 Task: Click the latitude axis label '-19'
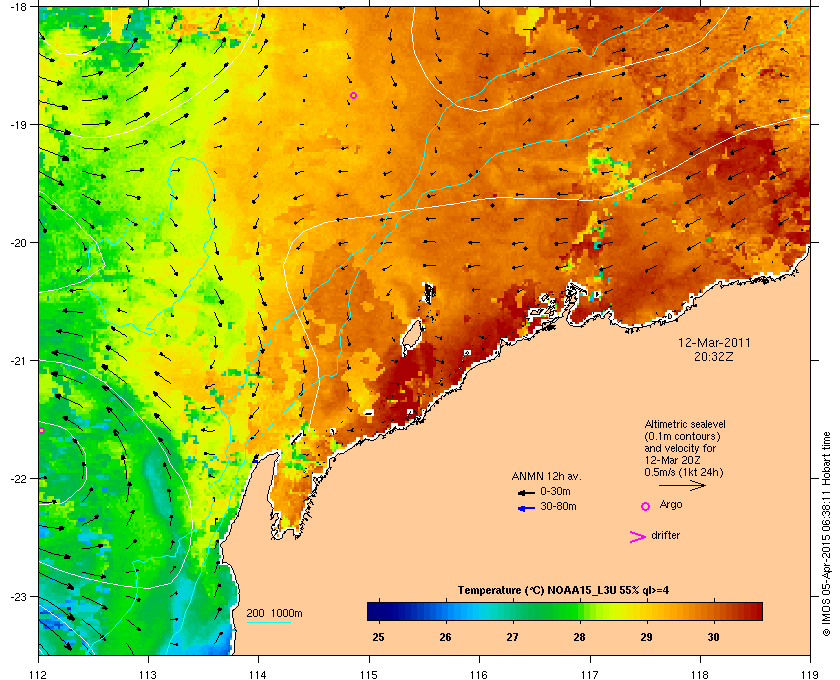[18, 124]
